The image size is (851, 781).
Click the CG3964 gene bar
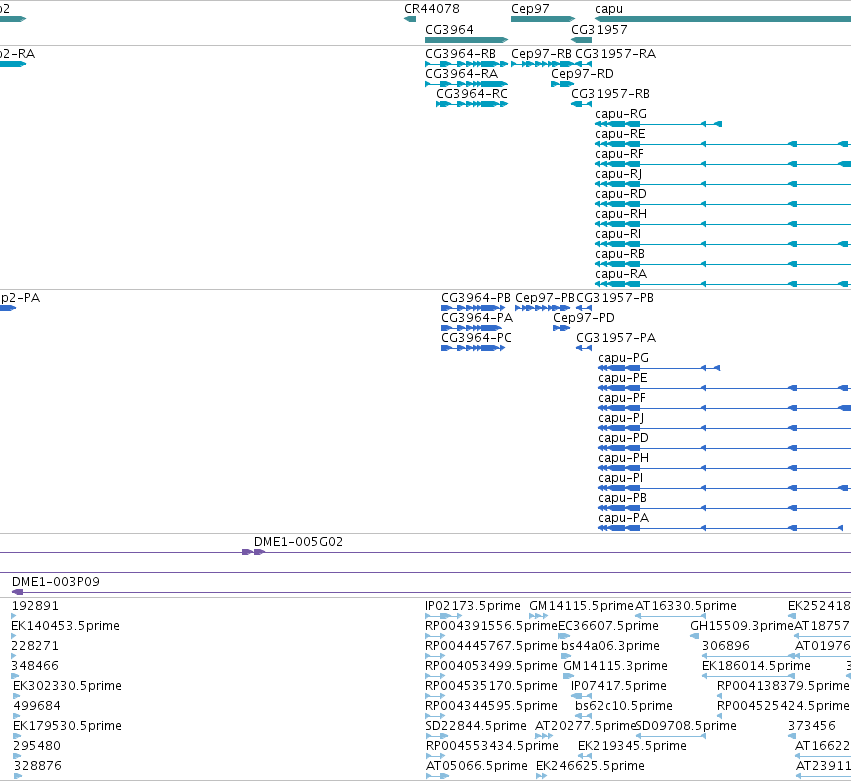coord(466,40)
